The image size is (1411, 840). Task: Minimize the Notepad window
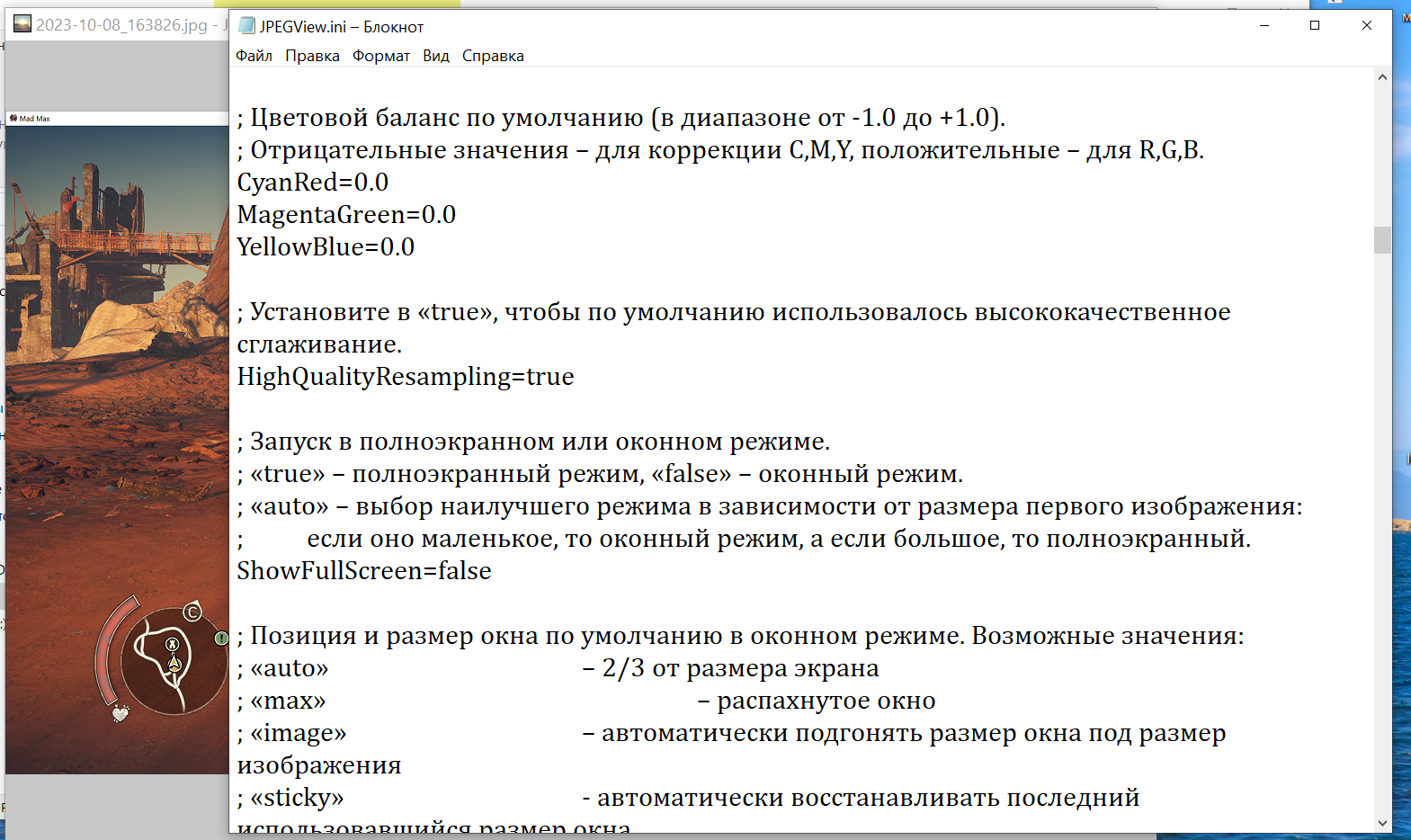(1264, 26)
